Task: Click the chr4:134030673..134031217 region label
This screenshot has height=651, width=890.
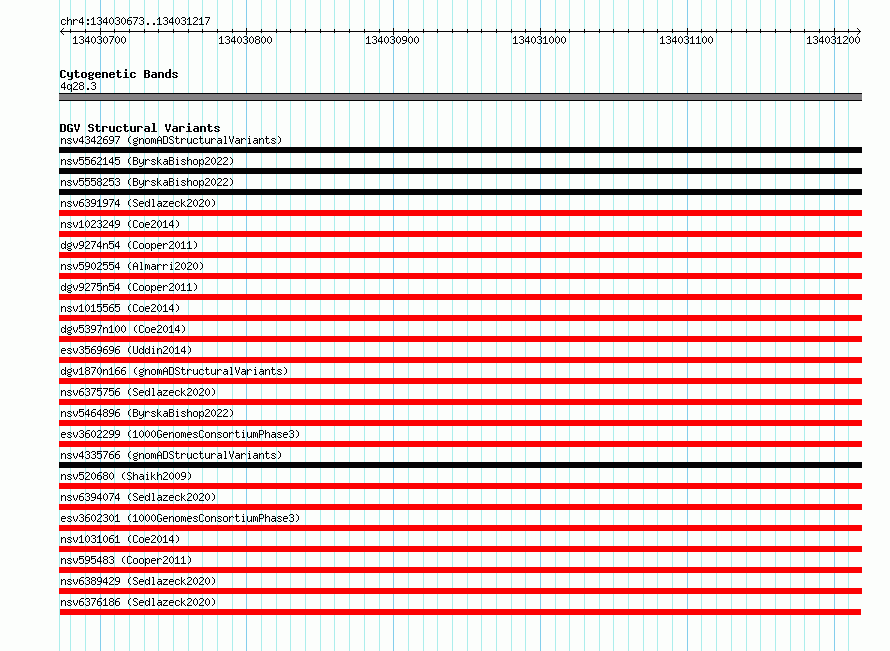Action: click(x=135, y=21)
